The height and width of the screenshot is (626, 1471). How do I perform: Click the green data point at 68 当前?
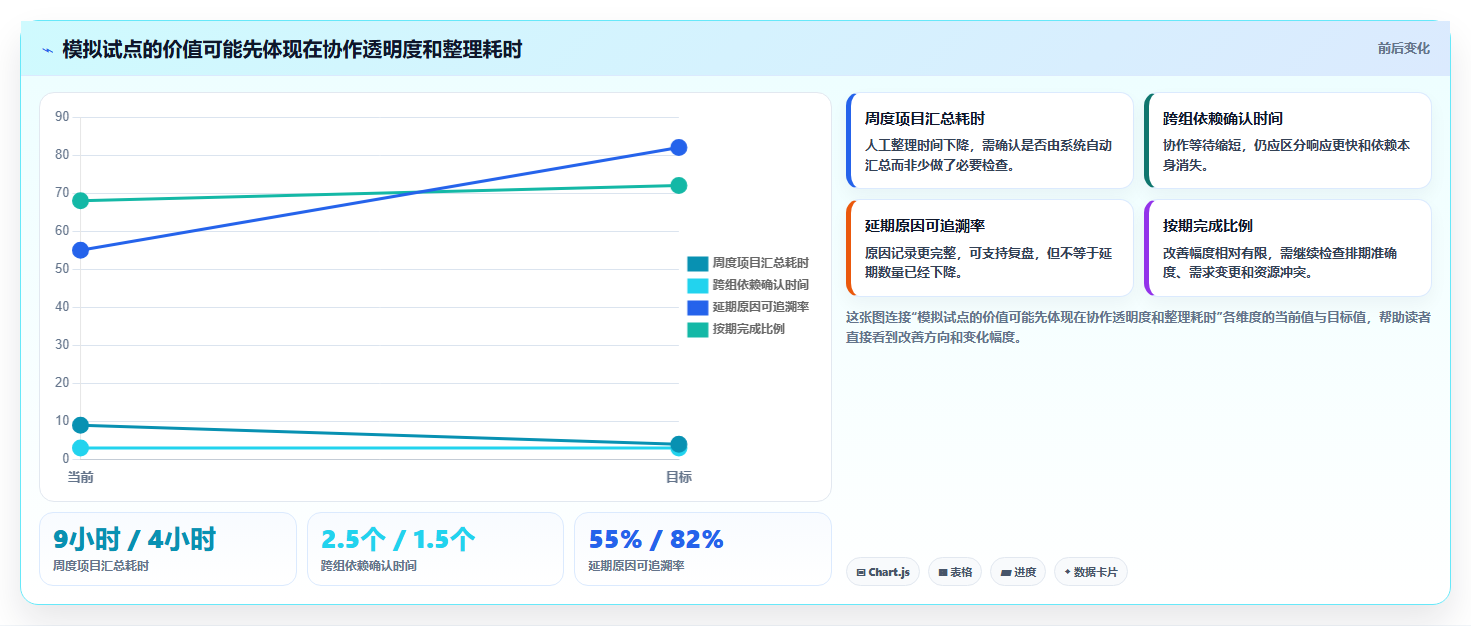(80, 200)
